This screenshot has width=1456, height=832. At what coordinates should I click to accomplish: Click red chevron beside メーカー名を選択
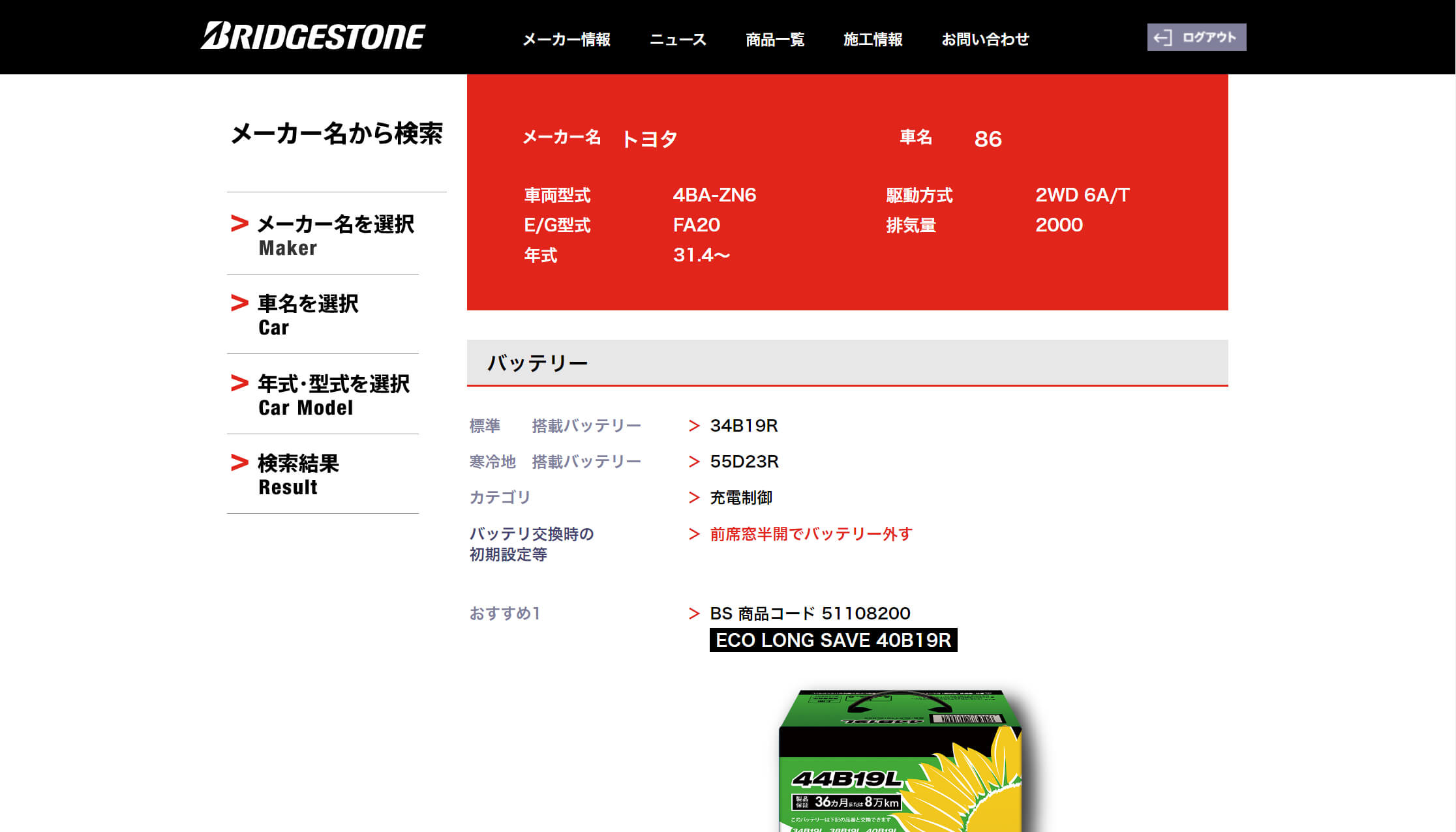(x=239, y=224)
